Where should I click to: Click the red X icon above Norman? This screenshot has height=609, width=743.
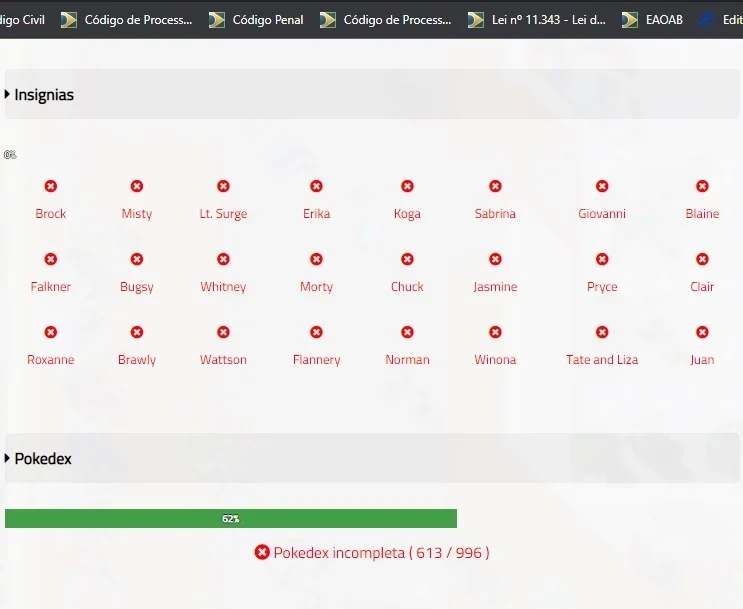[407, 332]
